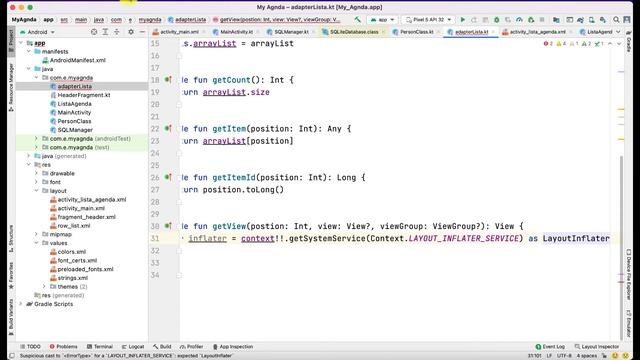Start debugging with the green bug icon
Screen dimensions: 640x360
click(496, 20)
